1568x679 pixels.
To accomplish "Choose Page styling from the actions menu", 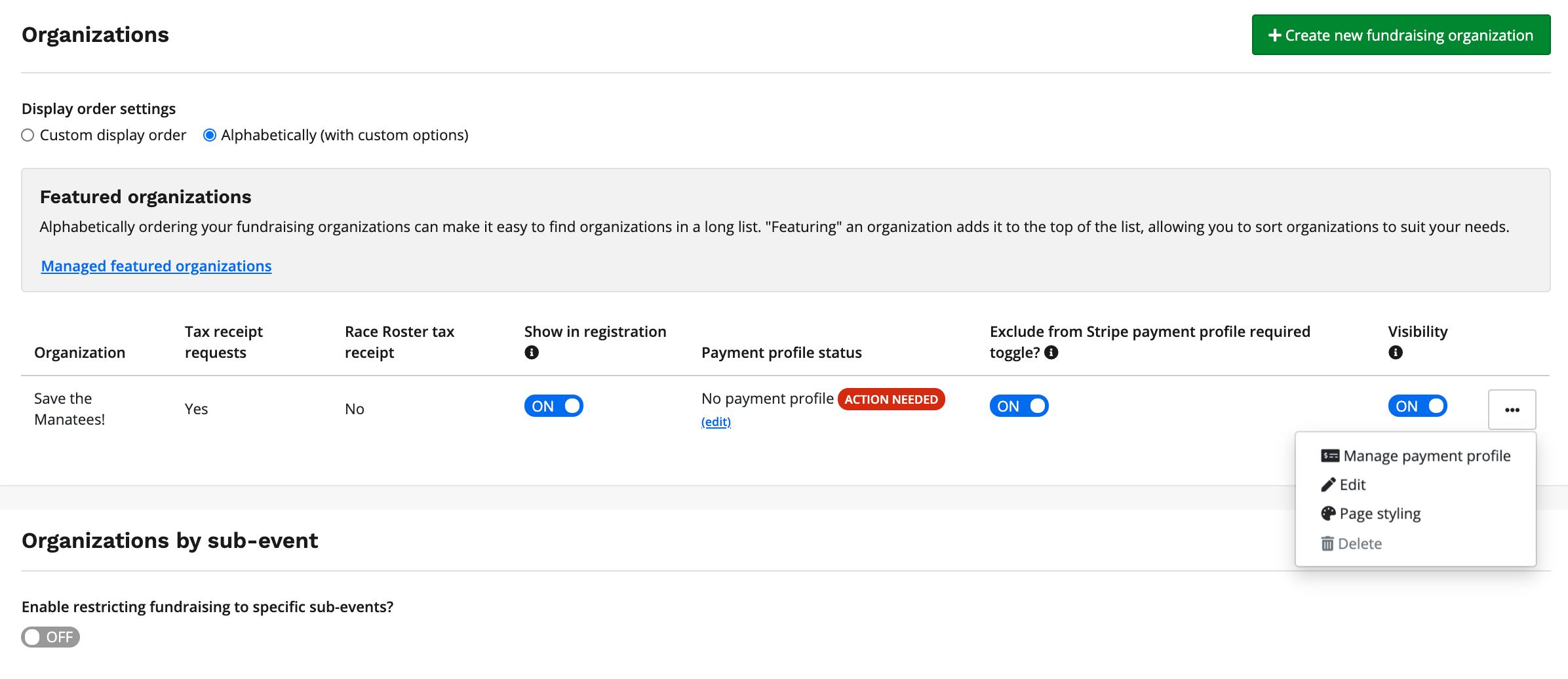I will click(x=1371, y=514).
